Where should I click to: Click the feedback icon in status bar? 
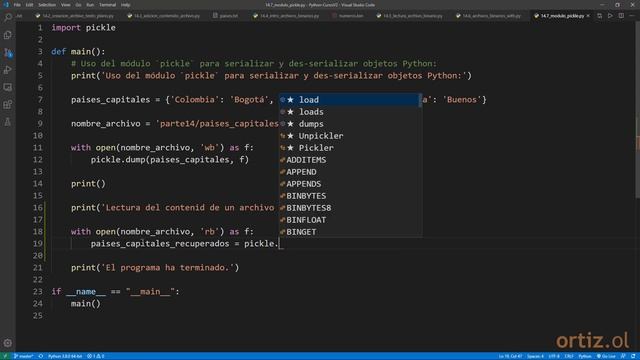(623, 356)
